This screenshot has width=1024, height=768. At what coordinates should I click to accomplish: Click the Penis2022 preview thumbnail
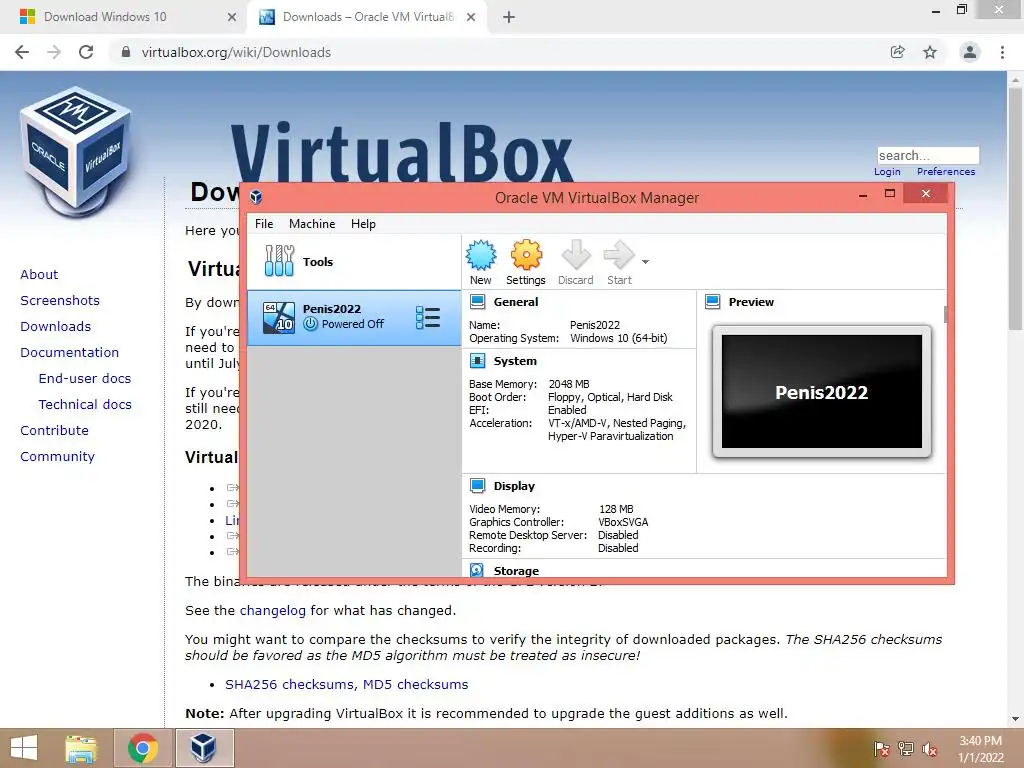pyautogui.click(x=822, y=392)
